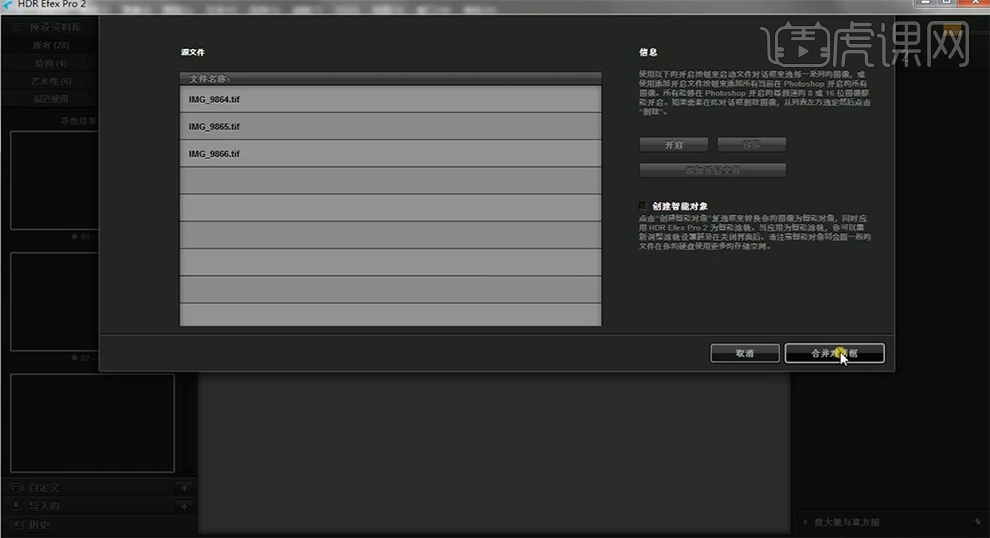Viewport: 990px width, 538px height.
Task: Click the star icon beside preset 01
Action: [x=75, y=236]
